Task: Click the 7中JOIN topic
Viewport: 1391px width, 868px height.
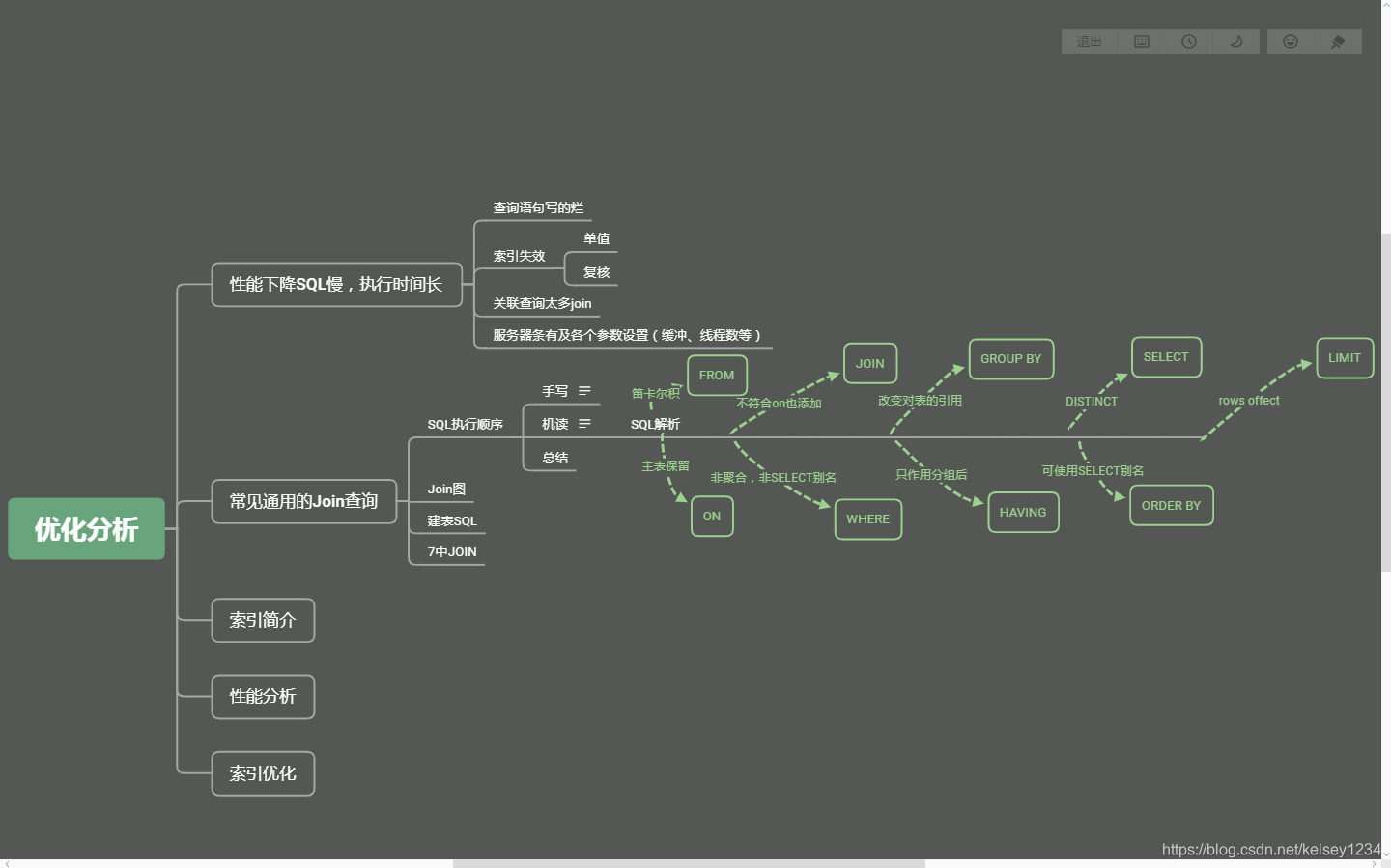Action: (453, 552)
